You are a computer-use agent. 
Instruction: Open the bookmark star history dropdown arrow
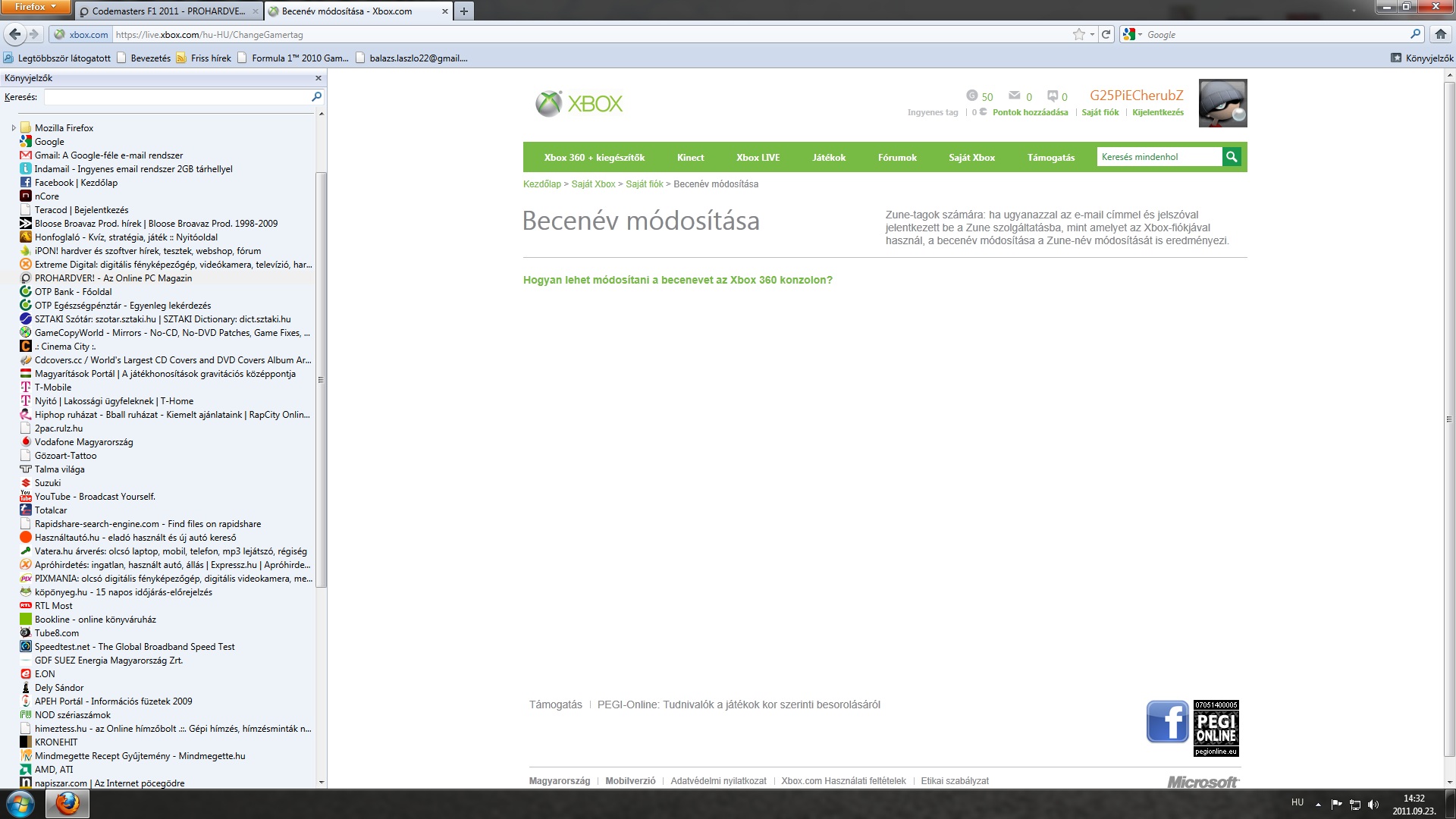pyautogui.click(x=1092, y=34)
